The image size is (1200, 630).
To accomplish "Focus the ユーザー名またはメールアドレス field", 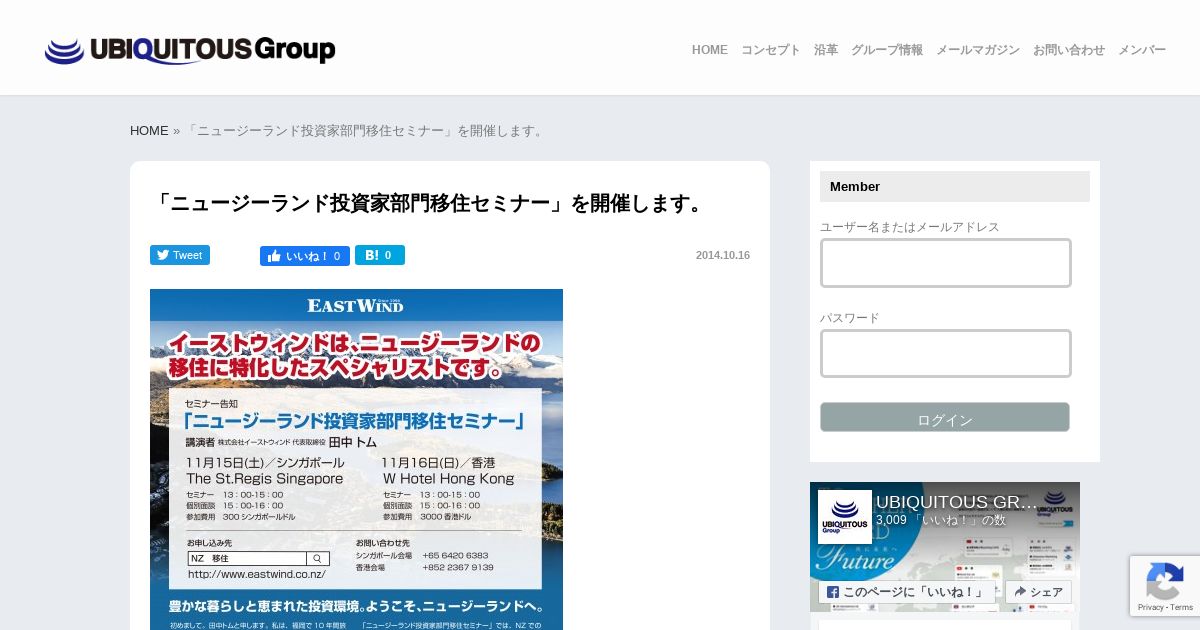I will click(946, 263).
